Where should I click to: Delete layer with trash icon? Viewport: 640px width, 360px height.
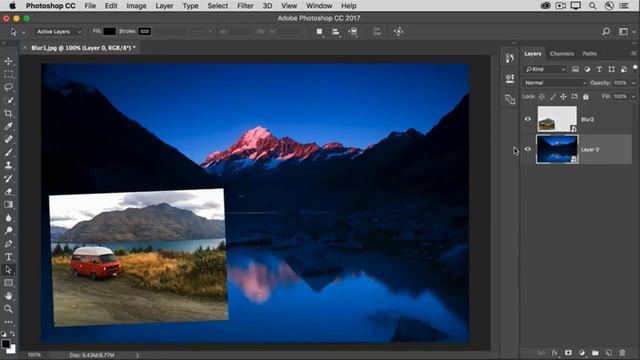click(x=622, y=353)
